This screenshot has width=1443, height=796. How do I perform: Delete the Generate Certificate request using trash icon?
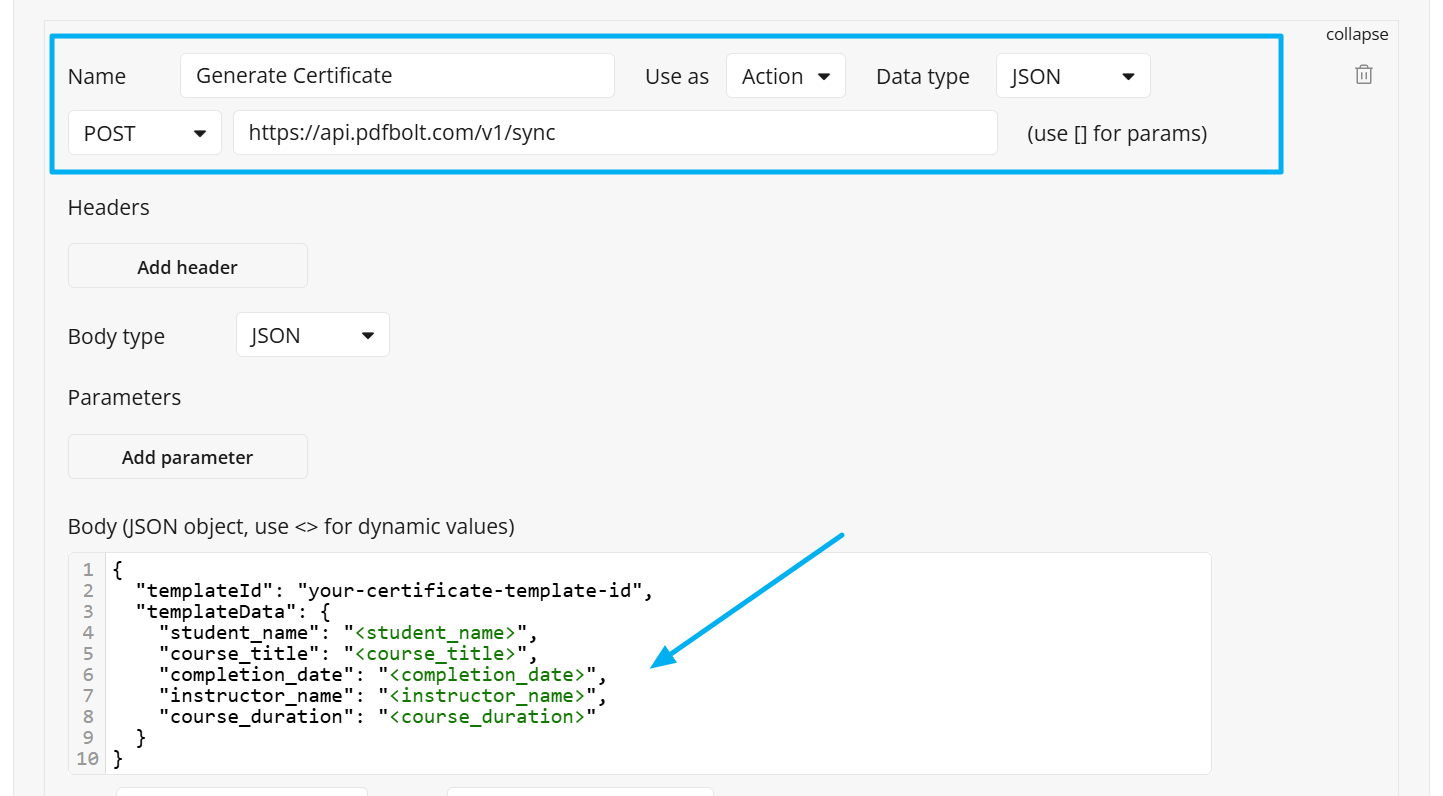click(x=1363, y=73)
